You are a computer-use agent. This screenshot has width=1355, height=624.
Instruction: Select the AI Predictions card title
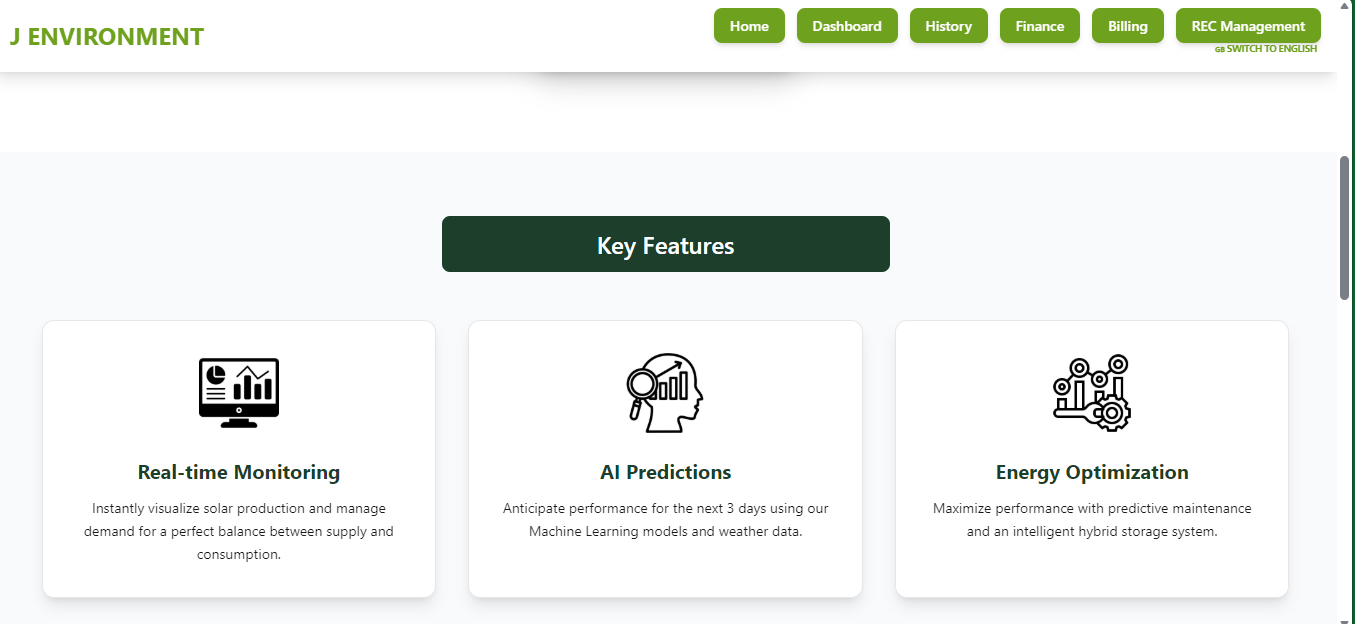pos(665,472)
